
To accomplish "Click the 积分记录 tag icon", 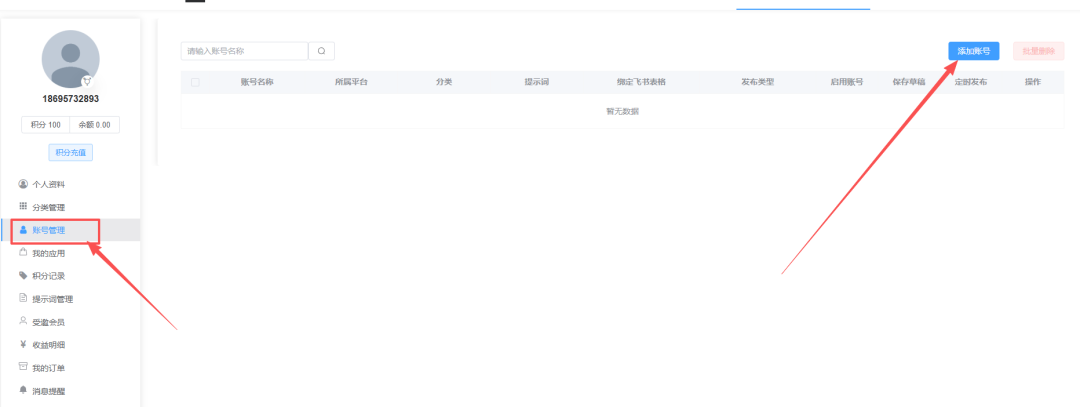I will click(x=23, y=275).
